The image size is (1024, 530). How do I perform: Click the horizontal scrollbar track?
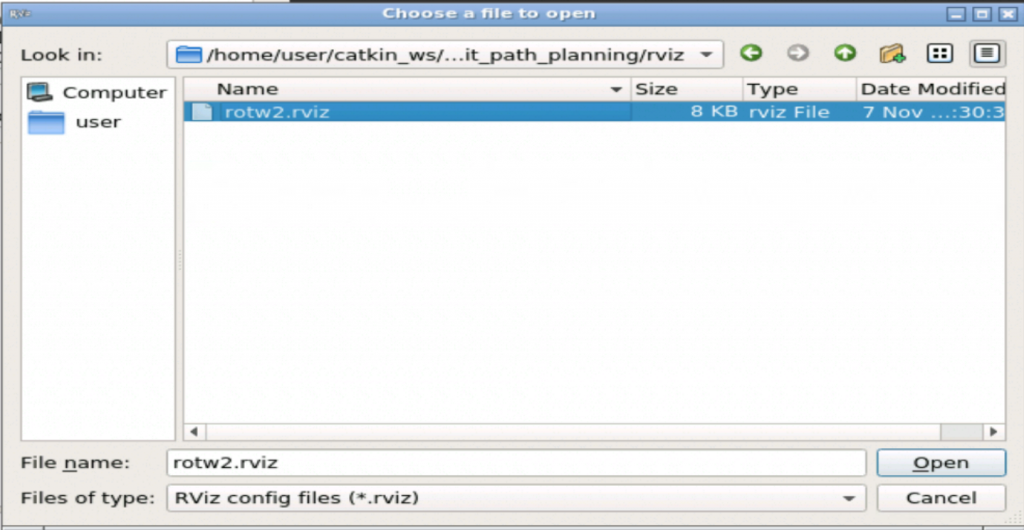pyautogui.click(x=570, y=432)
